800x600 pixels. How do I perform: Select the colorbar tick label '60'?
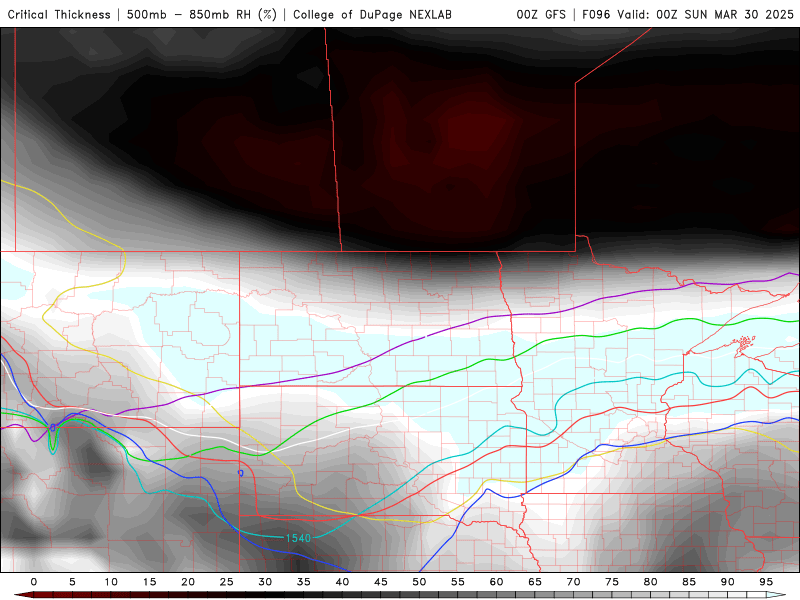click(496, 582)
